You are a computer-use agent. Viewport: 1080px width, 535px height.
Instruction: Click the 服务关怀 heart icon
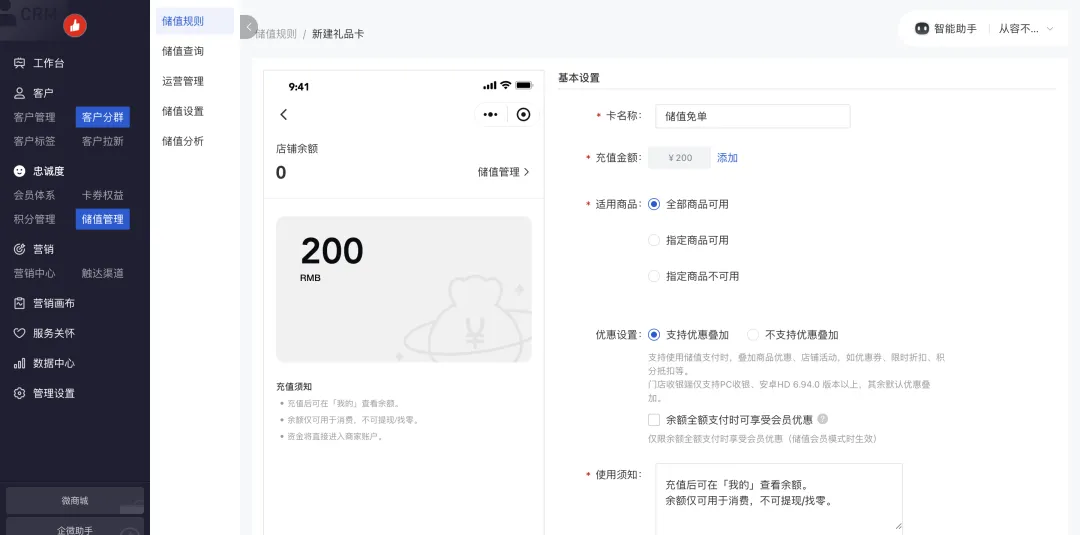(20, 334)
